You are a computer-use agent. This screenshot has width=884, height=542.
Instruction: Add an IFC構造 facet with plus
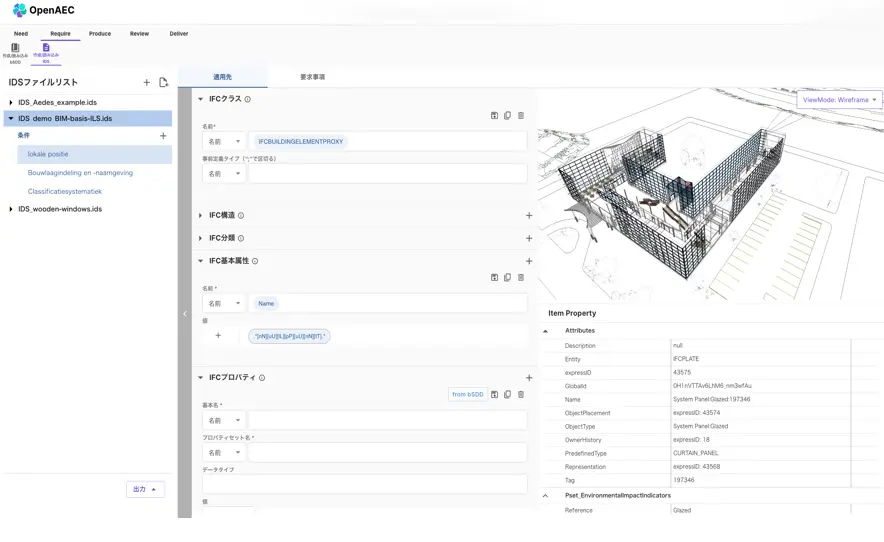click(529, 215)
